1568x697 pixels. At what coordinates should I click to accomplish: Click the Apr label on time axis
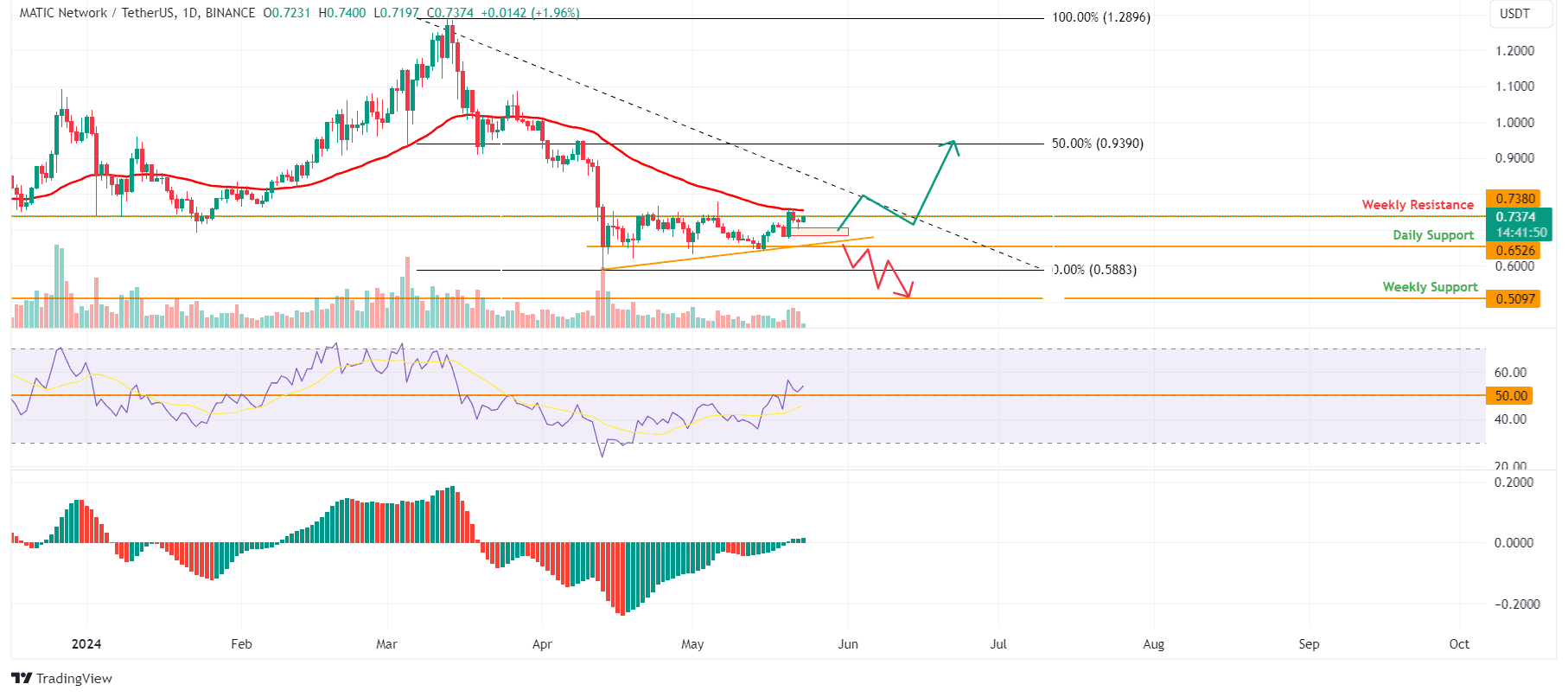542,644
